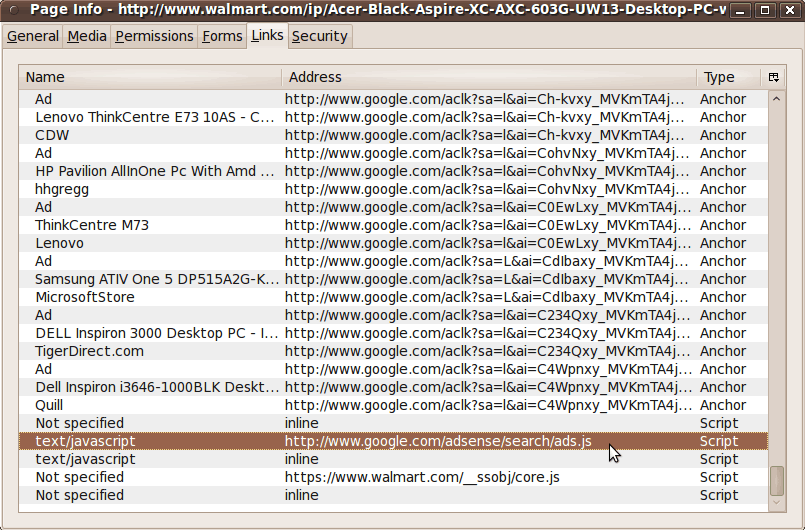The width and height of the screenshot is (805, 530).
Task: Select the Samsung ATIV One 5 row
Action: tap(393, 279)
